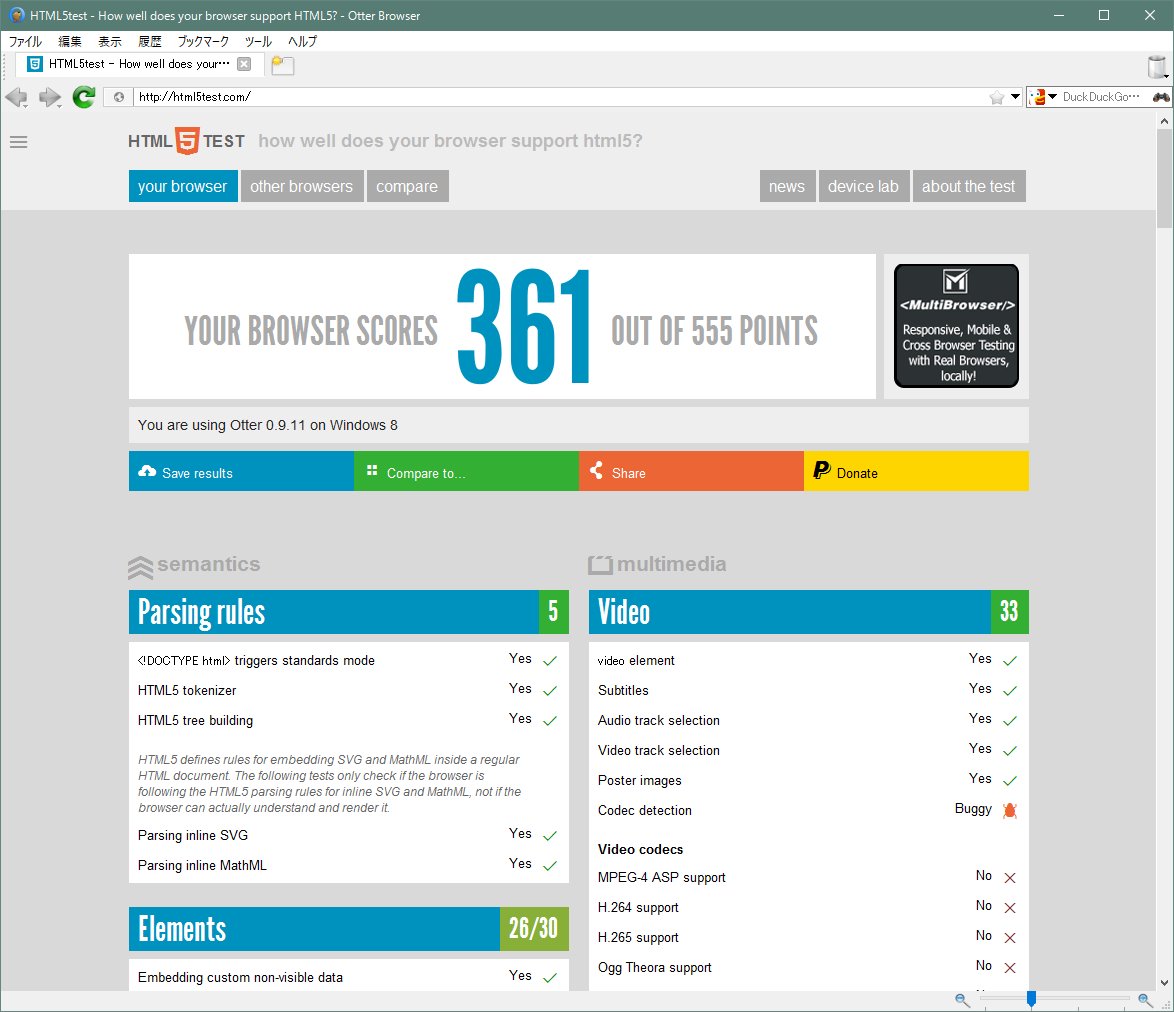
Task: Click the scrollbar up arrow
Action: [x=1164, y=121]
